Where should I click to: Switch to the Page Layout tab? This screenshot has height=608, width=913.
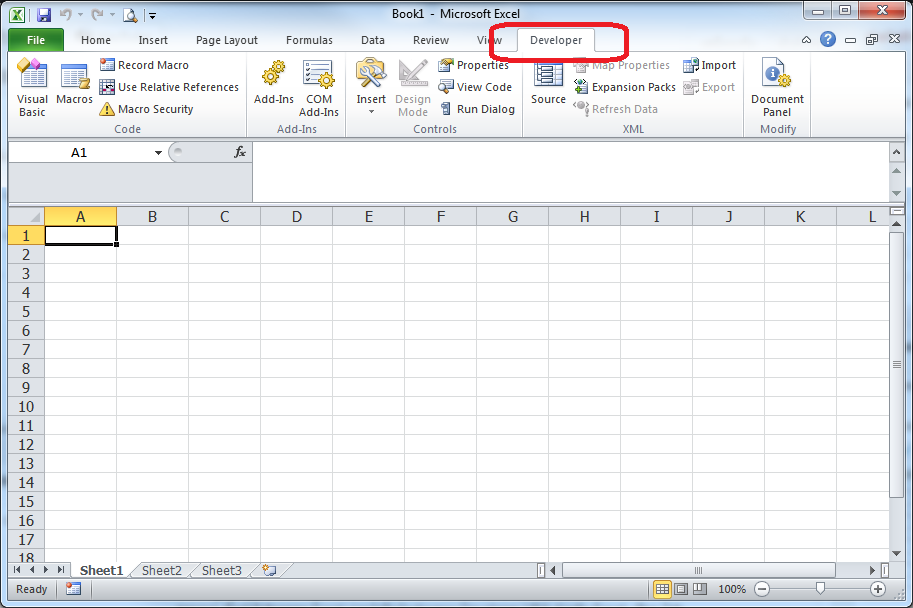(227, 40)
